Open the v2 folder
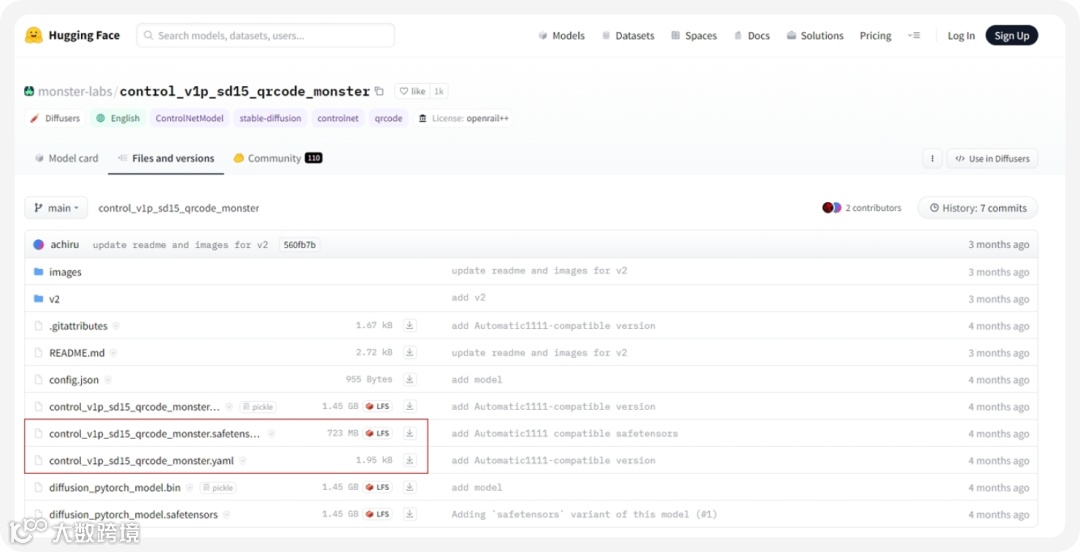Image resolution: width=1080 pixels, height=552 pixels. [x=54, y=299]
